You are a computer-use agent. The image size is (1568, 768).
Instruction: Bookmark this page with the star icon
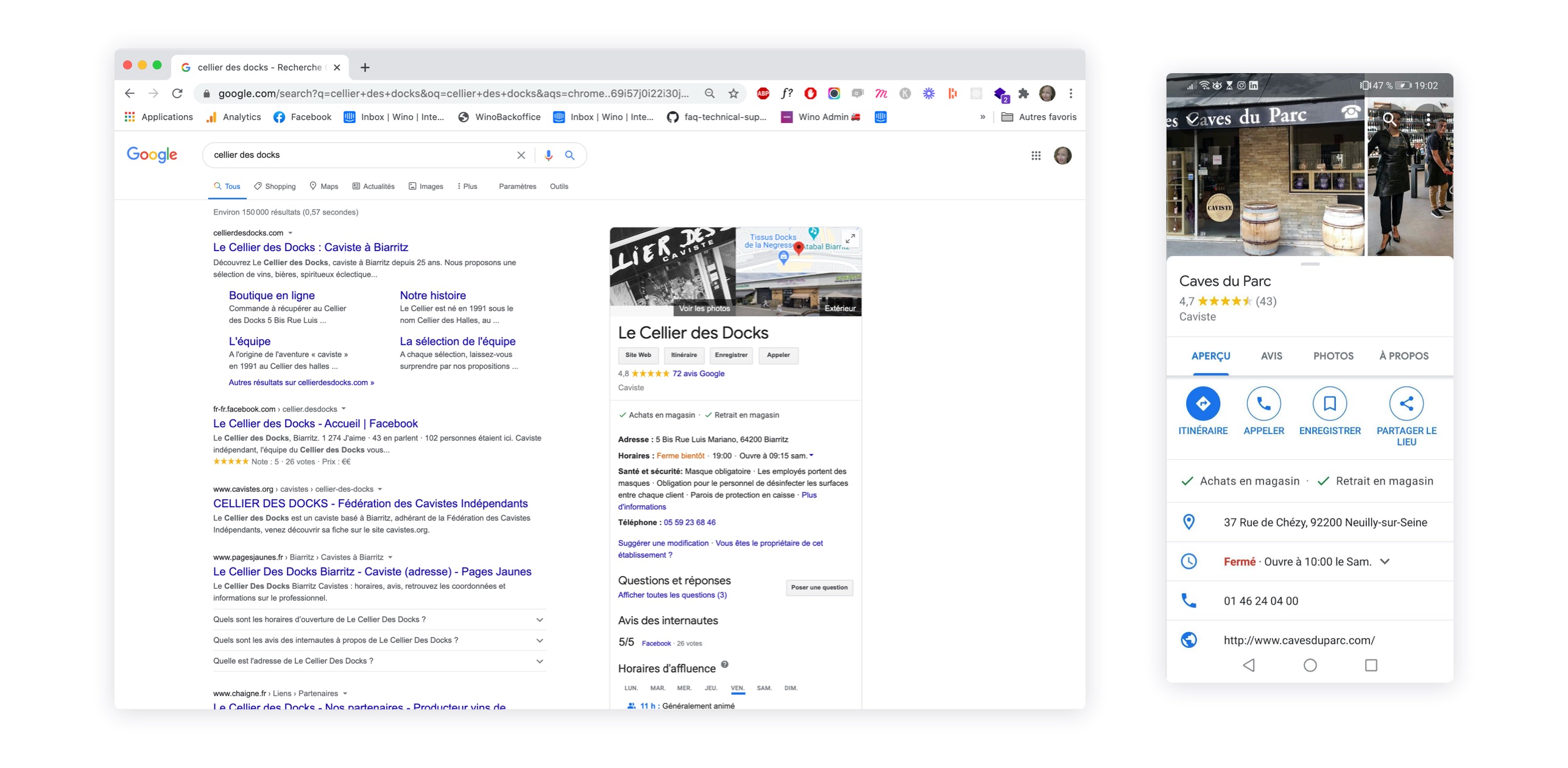pos(733,93)
